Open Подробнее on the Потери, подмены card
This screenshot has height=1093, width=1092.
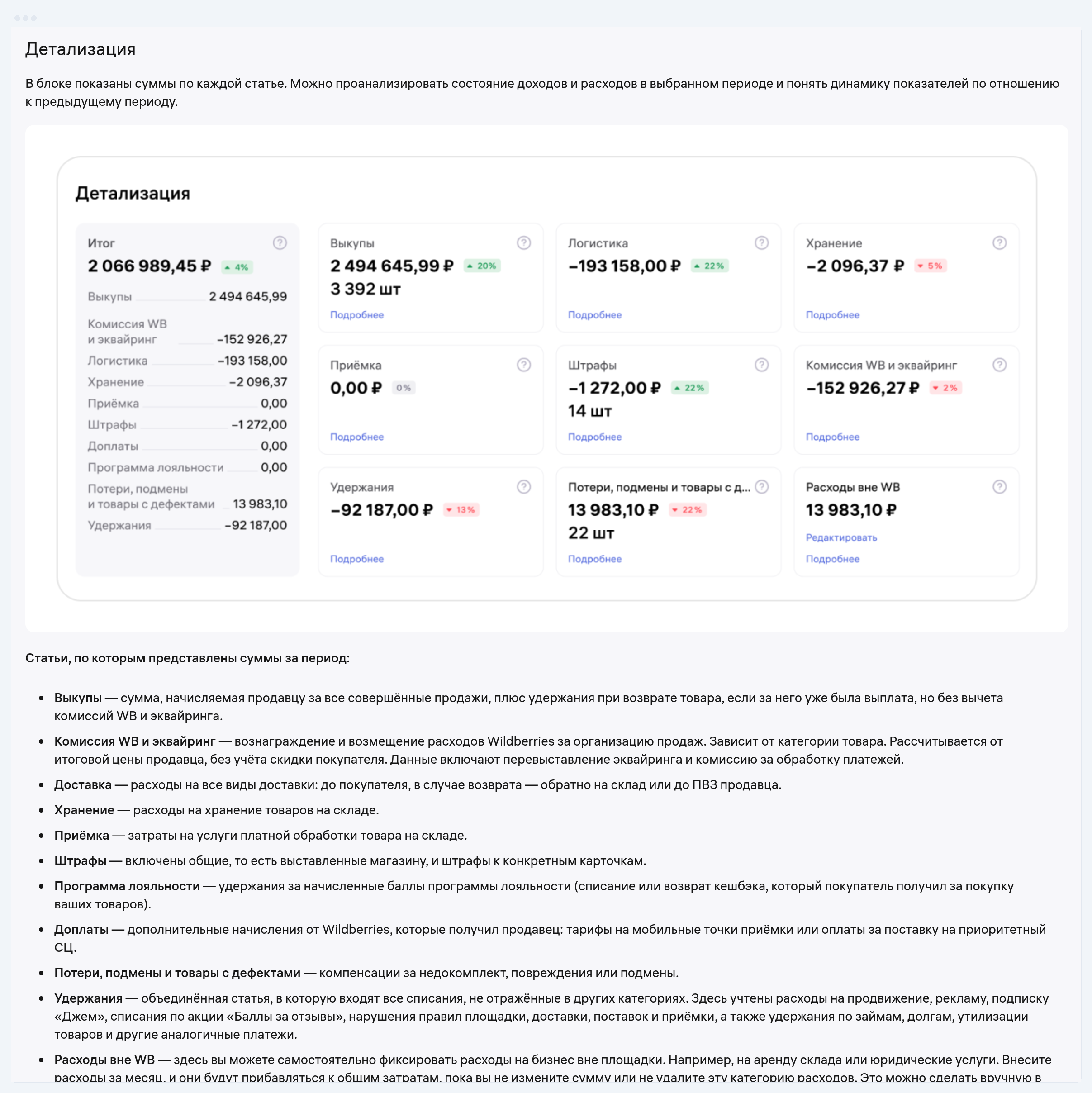pyautogui.click(x=595, y=559)
